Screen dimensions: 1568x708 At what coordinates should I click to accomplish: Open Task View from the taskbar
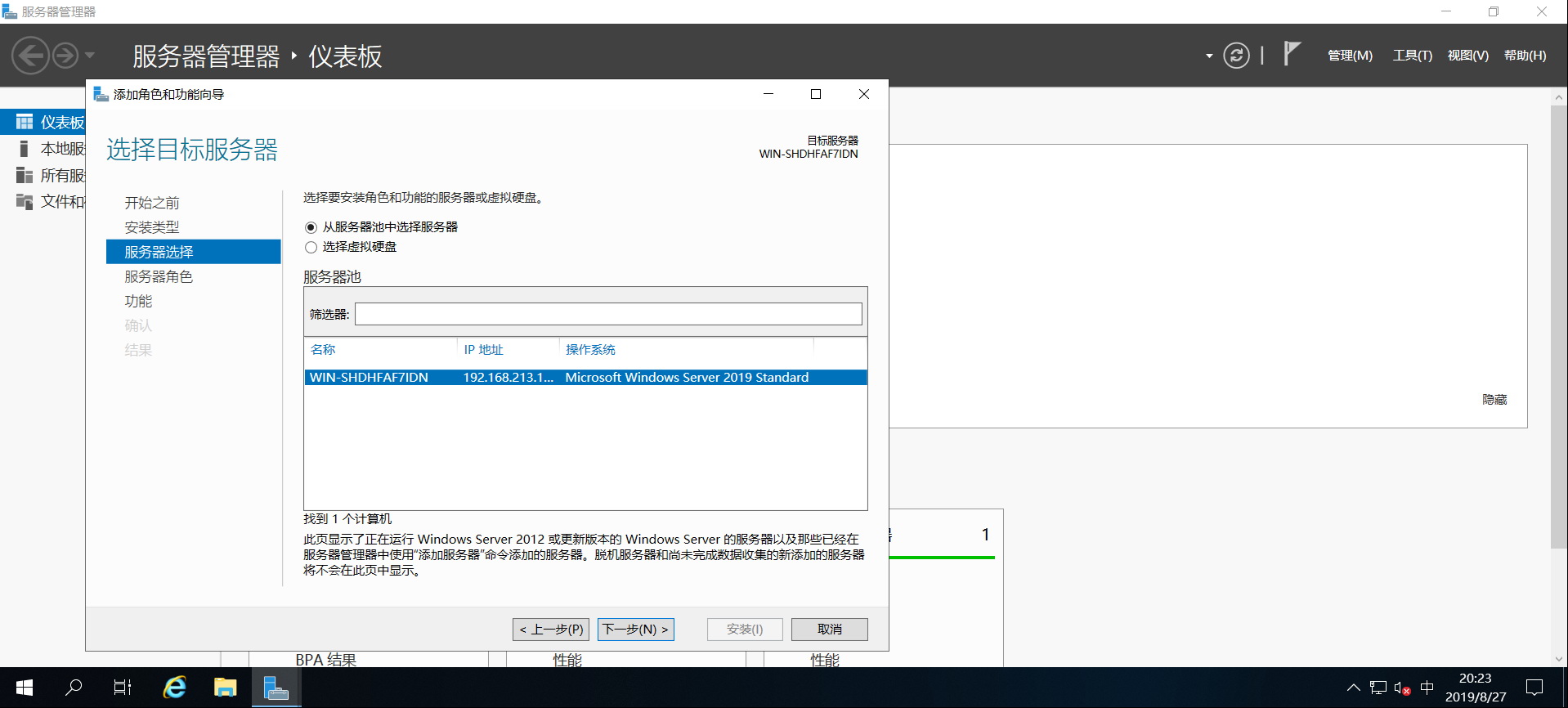[123, 688]
